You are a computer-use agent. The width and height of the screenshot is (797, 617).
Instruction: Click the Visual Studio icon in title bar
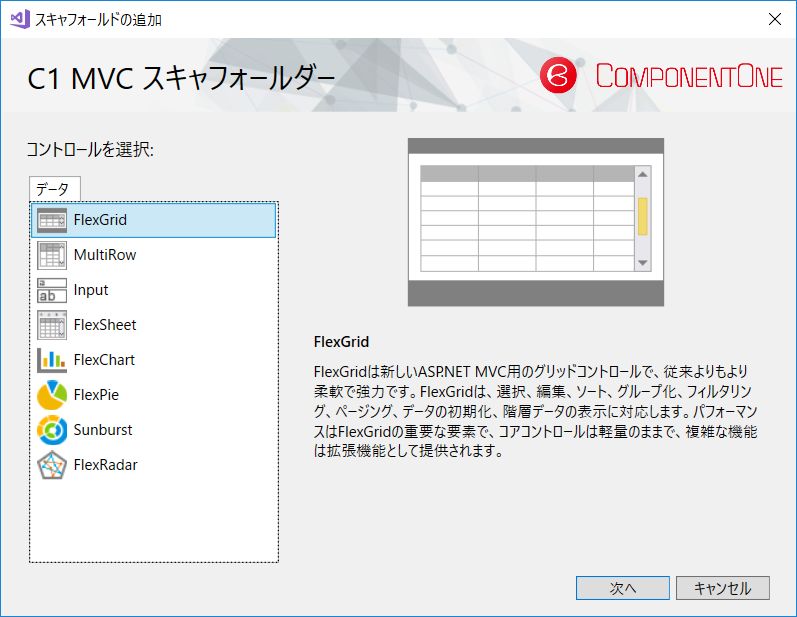(20, 19)
